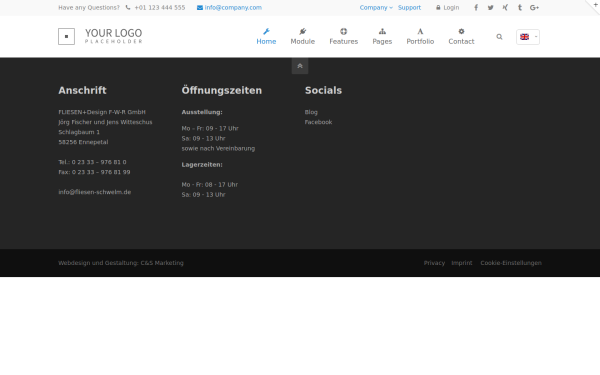Viewport: 600px width, 375px height.
Task: Click the 58256 Ennepetal address line
Action: pyautogui.click(x=83, y=142)
